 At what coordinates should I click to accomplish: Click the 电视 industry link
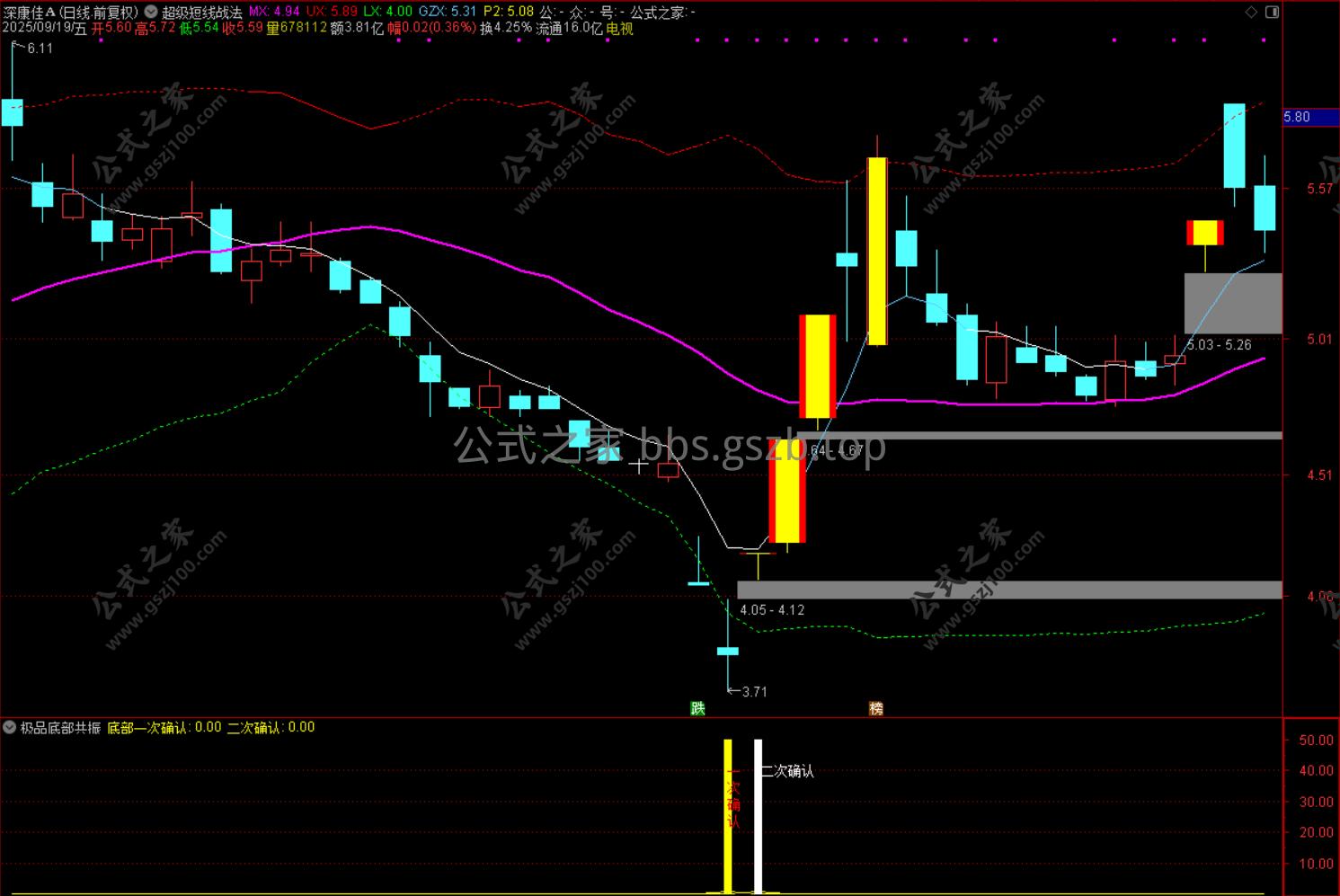[619, 28]
